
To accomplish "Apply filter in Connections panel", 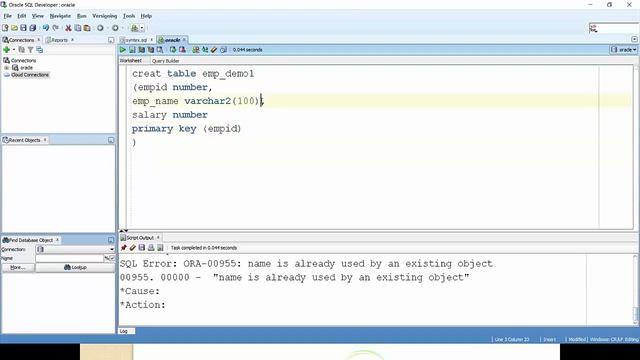I will (31, 50).
